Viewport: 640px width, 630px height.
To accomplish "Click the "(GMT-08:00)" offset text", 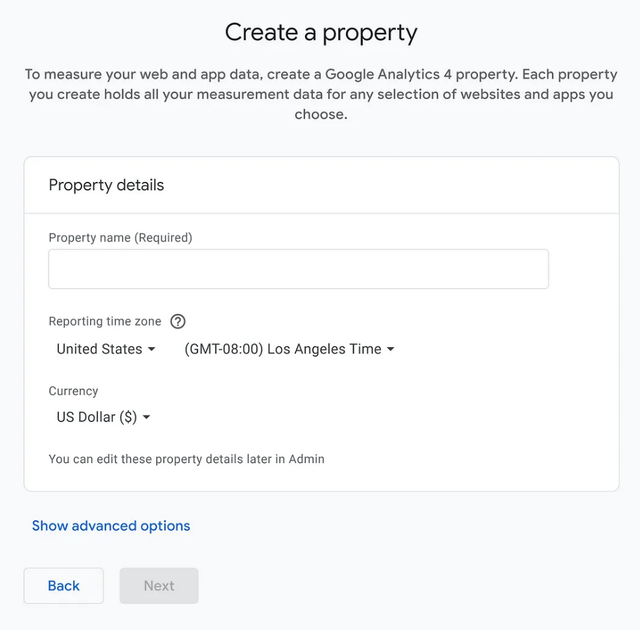I will click(x=224, y=349).
